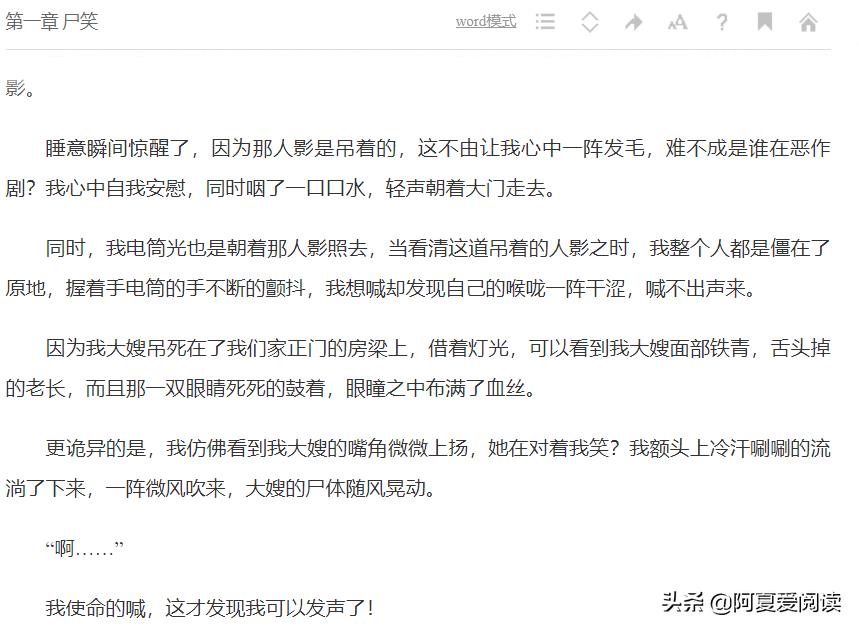The image size is (859, 631).
Task: Open the table of contents list icon
Action: click(x=545, y=21)
